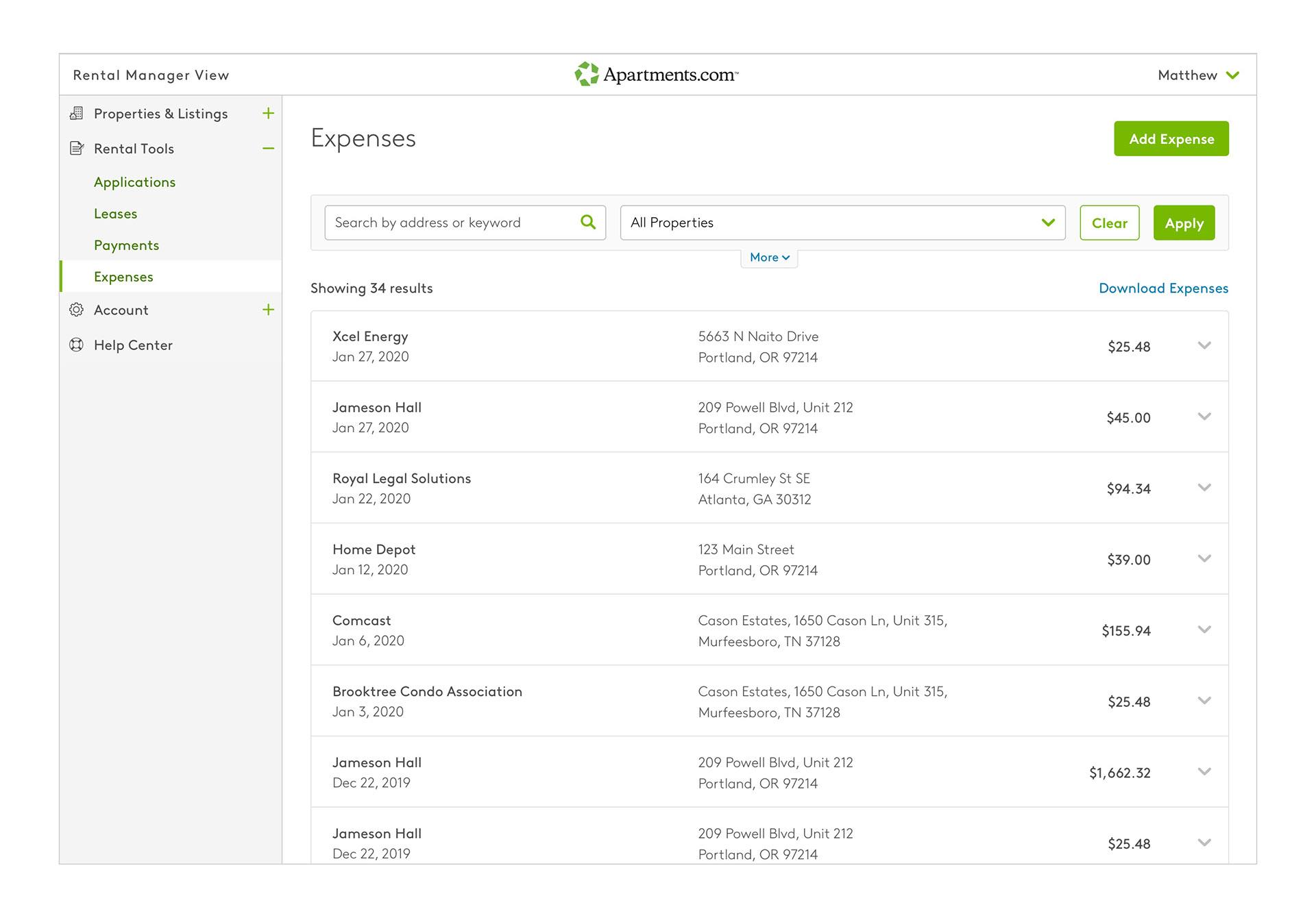Click the Showing 34 results text
This screenshot has height=918, width=1316.
coord(371,288)
